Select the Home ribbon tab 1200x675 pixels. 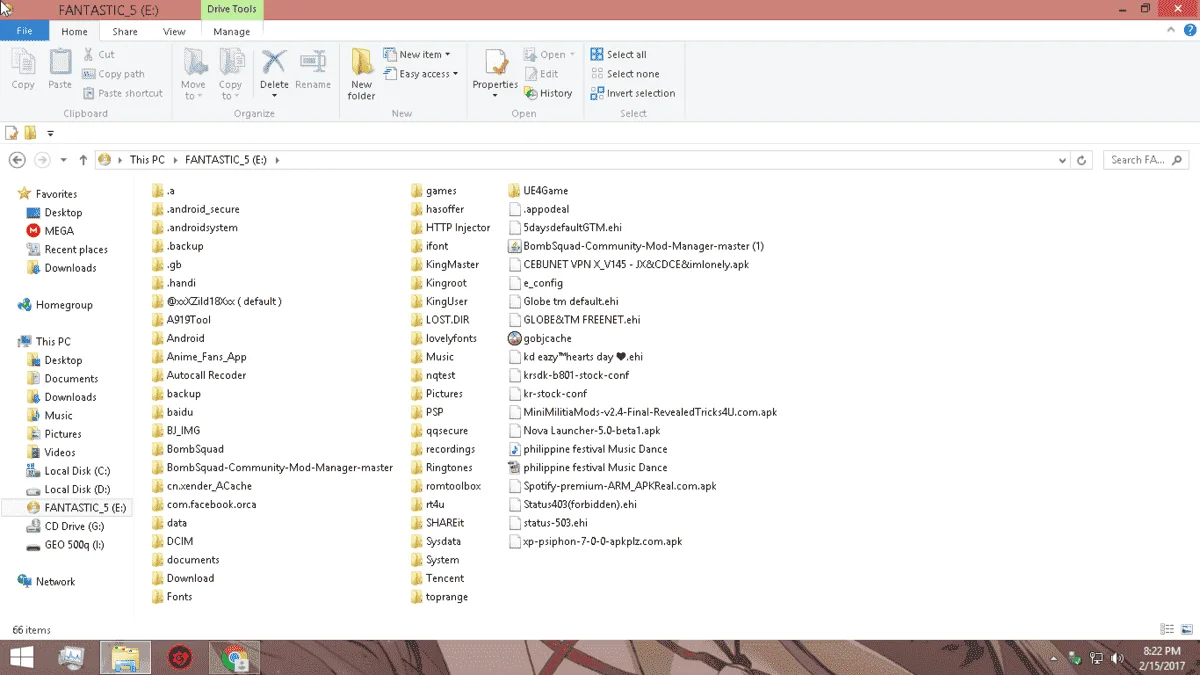74,31
